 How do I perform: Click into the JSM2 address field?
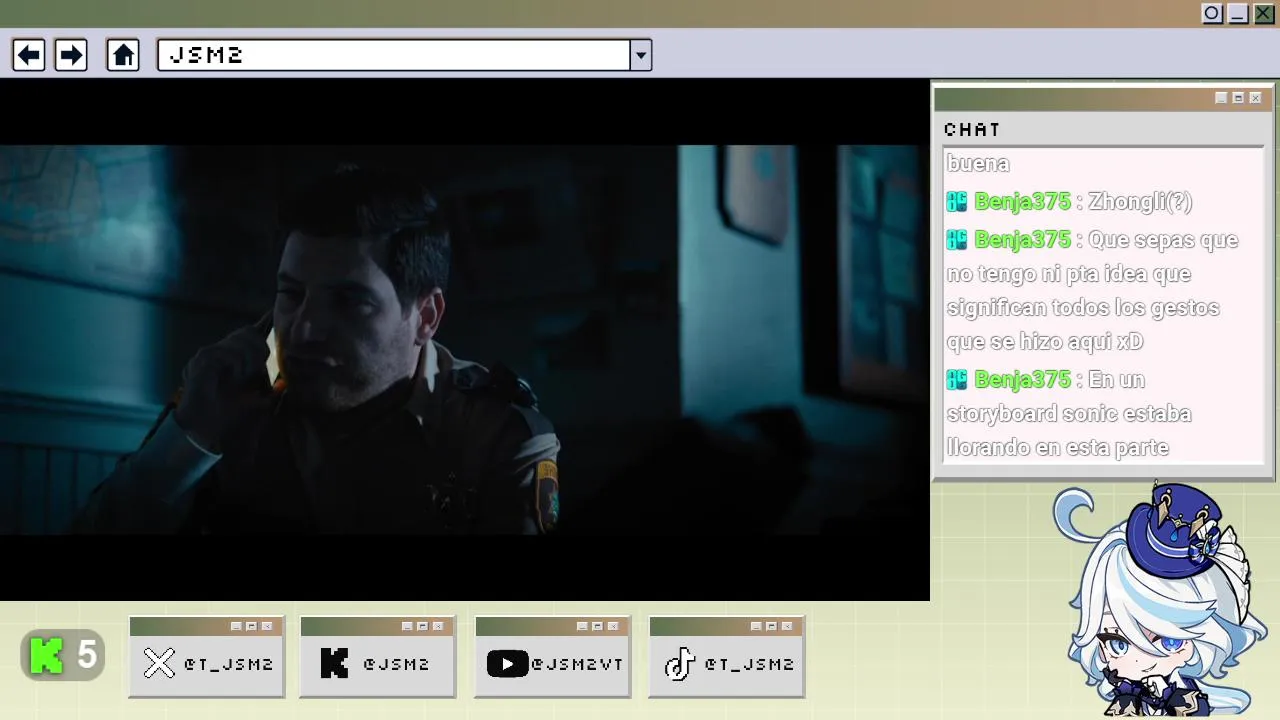click(x=394, y=55)
